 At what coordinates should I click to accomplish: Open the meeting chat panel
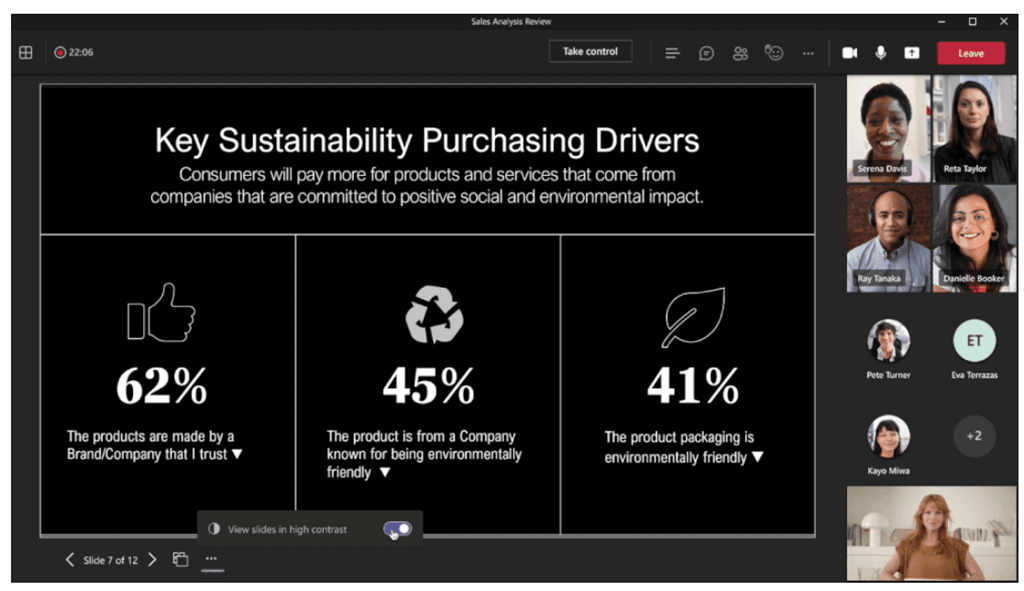706,53
